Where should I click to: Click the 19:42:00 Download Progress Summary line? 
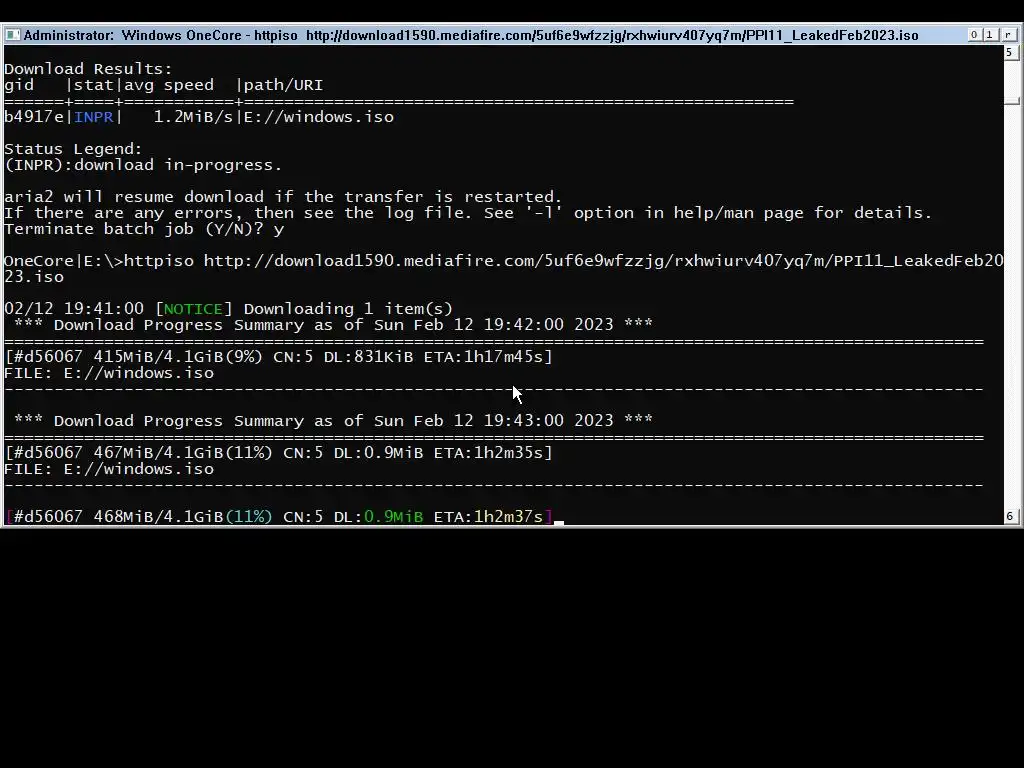coord(333,325)
